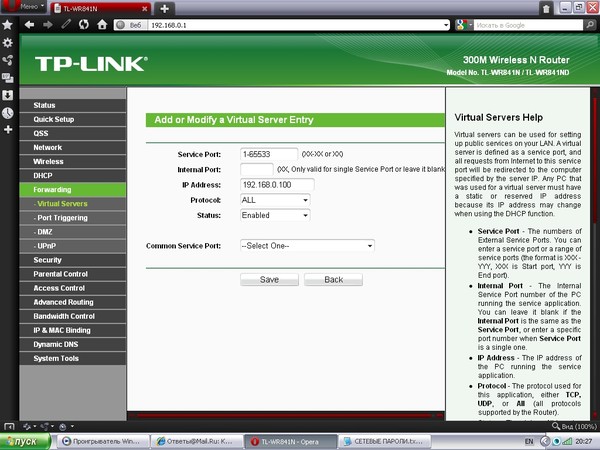The width and height of the screenshot is (600, 450).
Task: Open the closed tabs trash icon
Action: click(546, 8)
